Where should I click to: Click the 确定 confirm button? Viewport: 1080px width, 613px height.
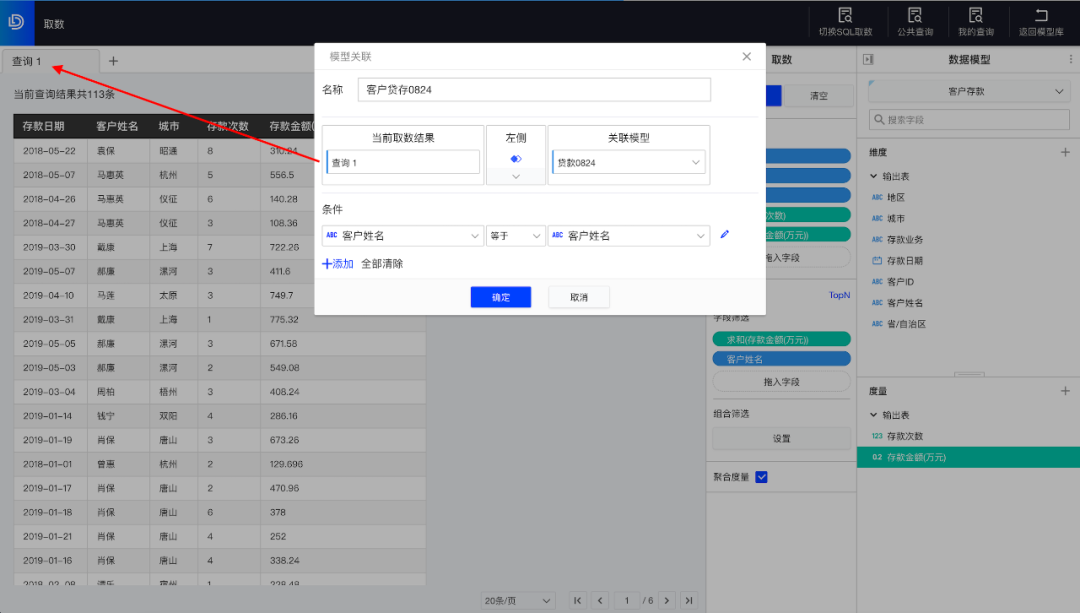click(500, 296)
